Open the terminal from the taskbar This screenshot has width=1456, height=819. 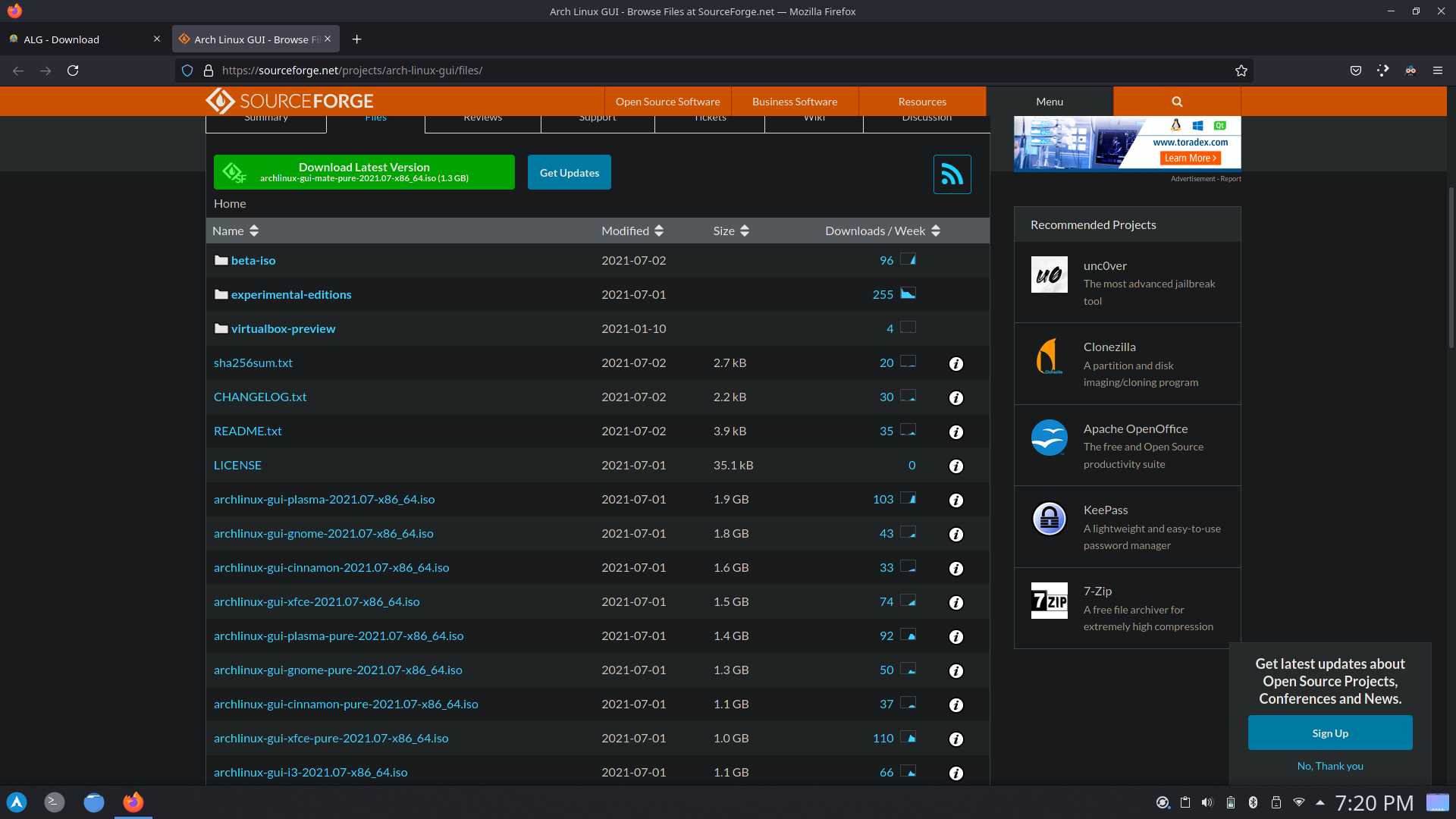pos(55,802)
